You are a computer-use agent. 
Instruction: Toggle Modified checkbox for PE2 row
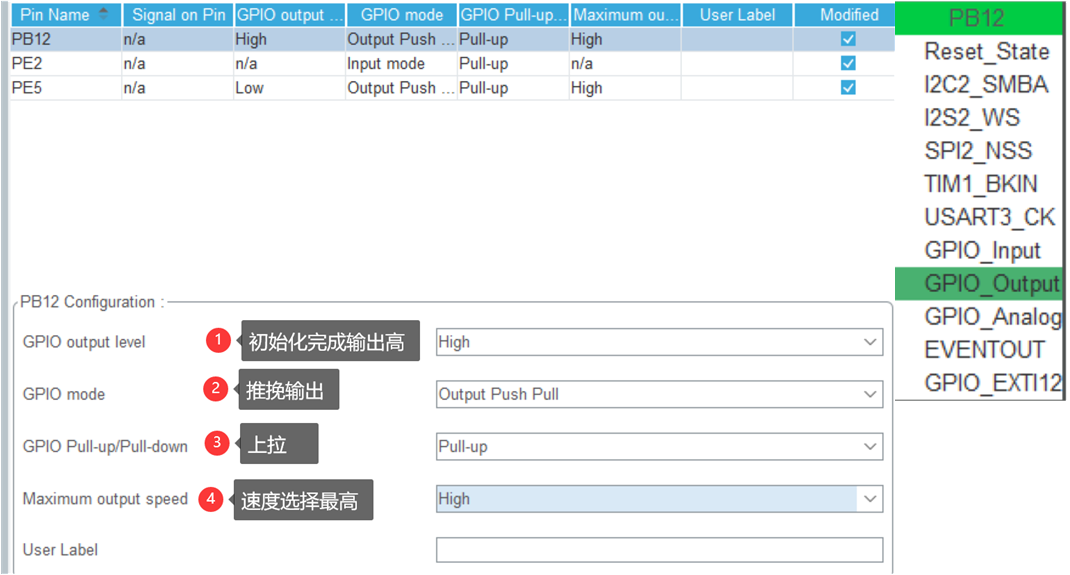tap(848, 63)
